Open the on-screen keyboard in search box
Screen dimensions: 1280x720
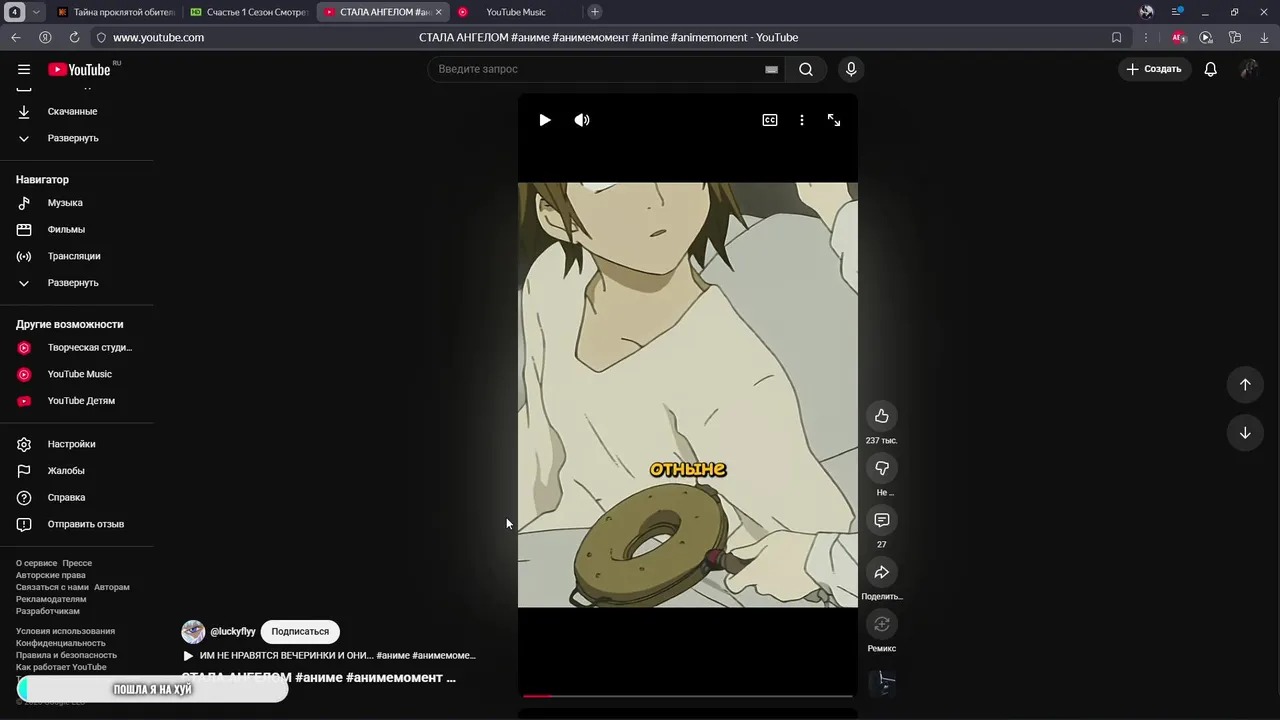pyautogui.click(x=771, y=69)
